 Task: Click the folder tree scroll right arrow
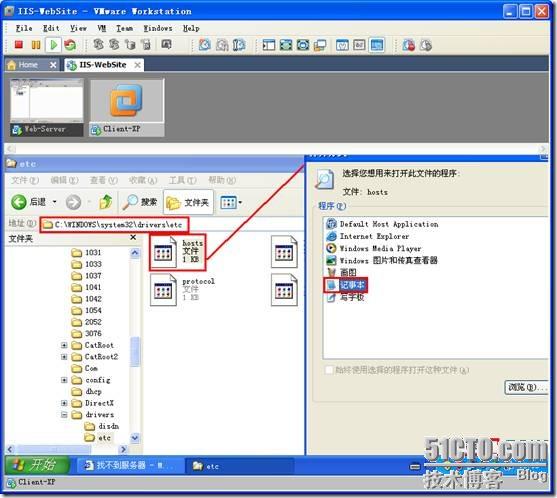(123, 449)
